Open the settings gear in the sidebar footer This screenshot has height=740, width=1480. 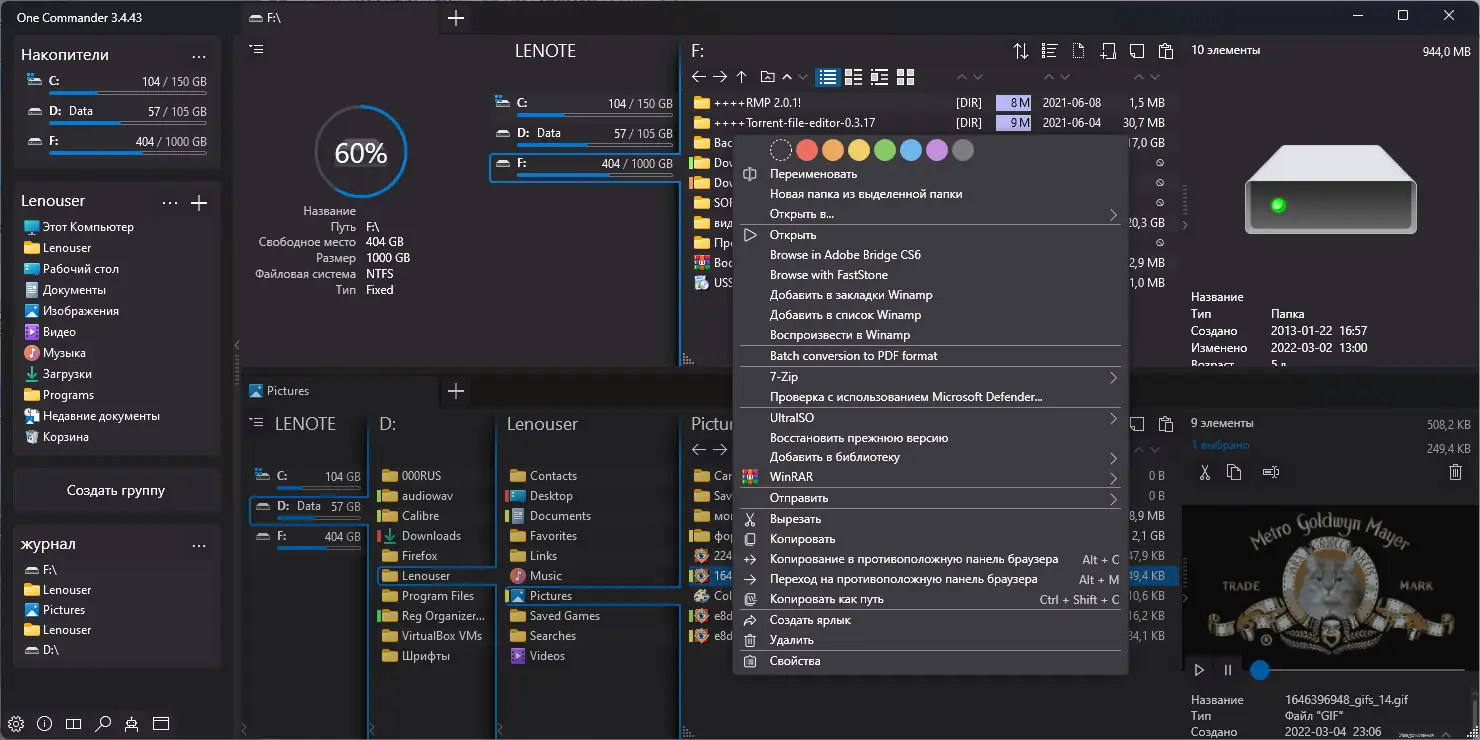pyautogui.click(x=16, y=723)
